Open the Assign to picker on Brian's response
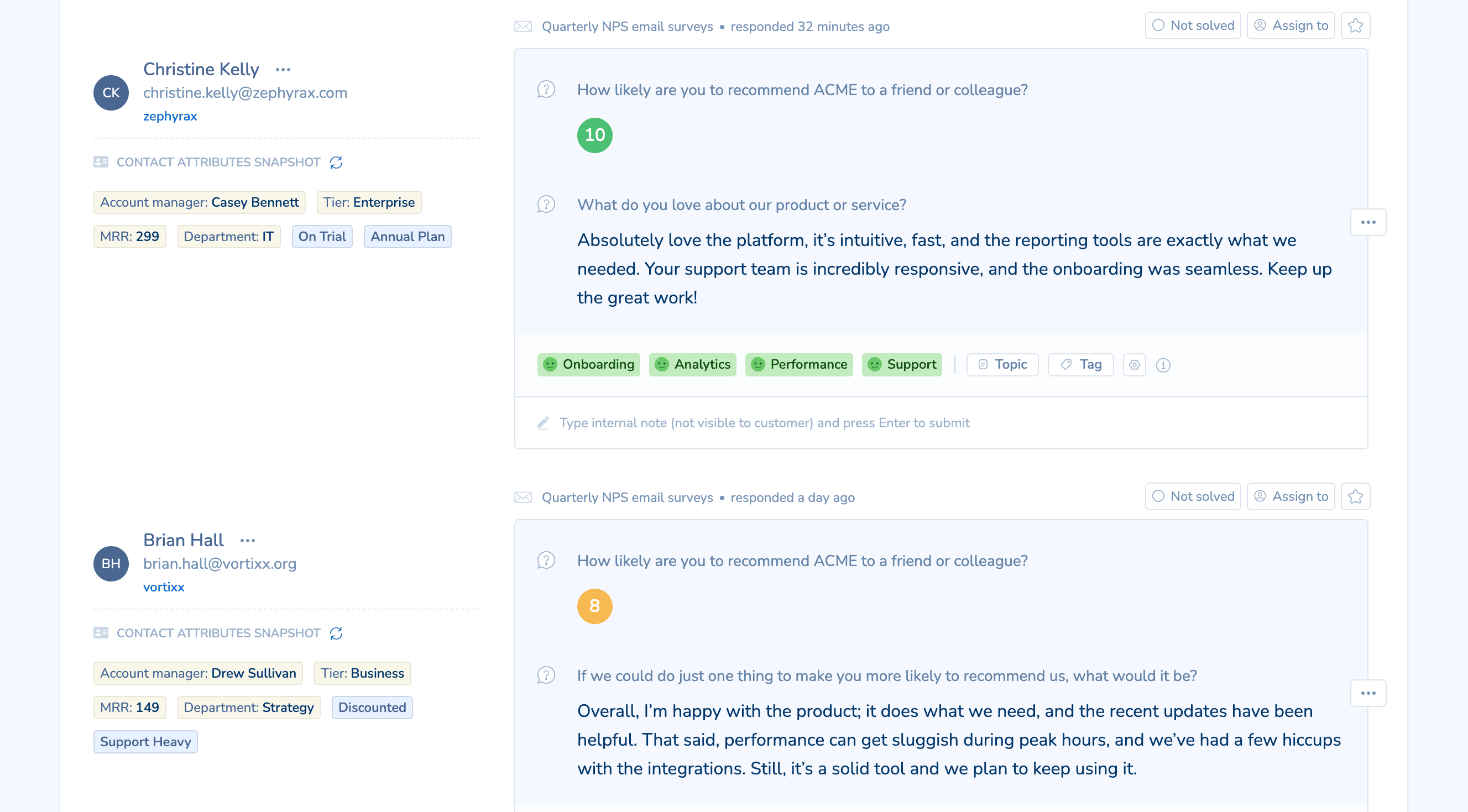The image size is (1468, 812). pos(1290,496)
